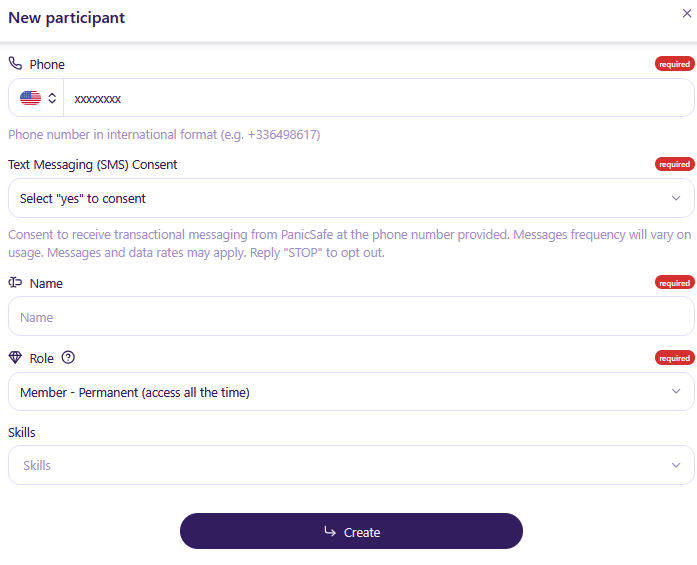Expand the SMS Consent dropdown chevron

[x=676, y=198]
